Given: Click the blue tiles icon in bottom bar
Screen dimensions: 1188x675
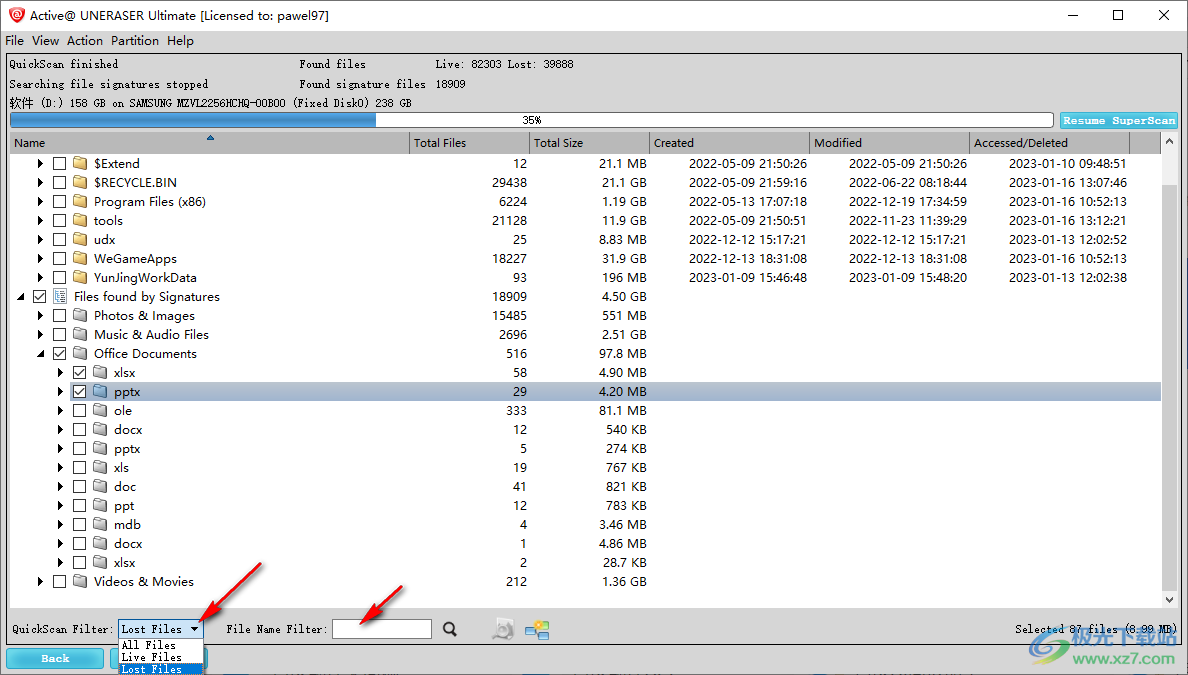Looking at the screenshot, I should [537, 630].
